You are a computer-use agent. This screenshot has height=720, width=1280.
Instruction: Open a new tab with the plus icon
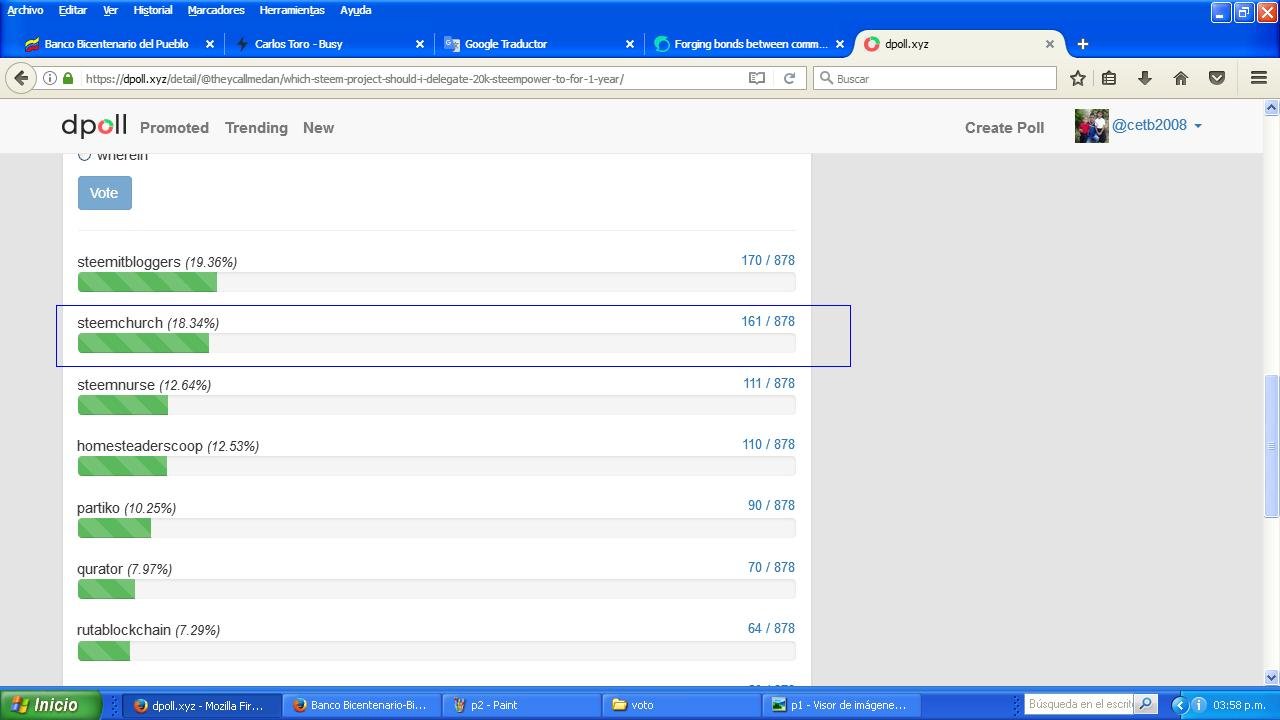1082,44
